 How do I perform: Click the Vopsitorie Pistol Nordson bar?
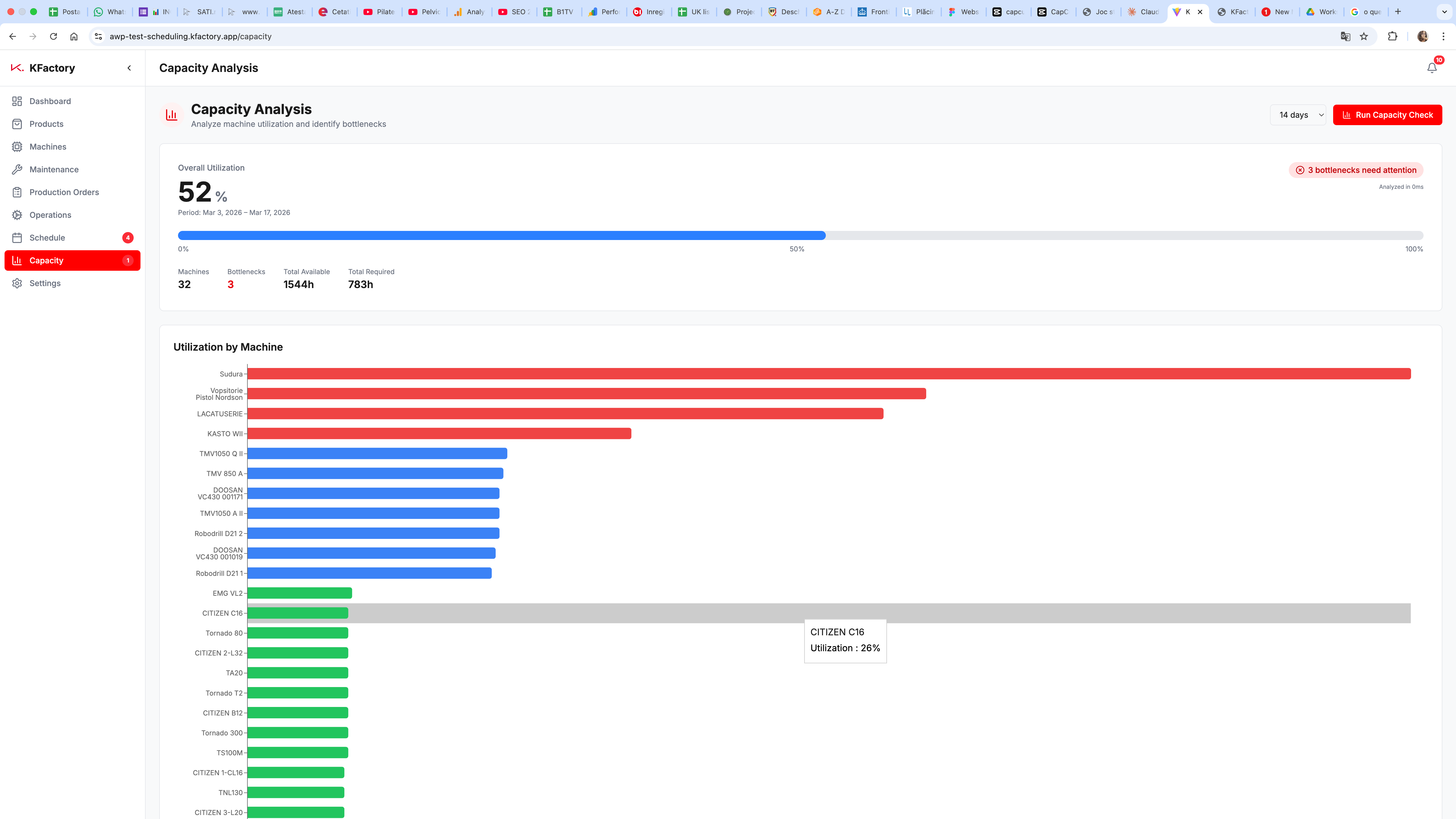(x=587, y=393)
